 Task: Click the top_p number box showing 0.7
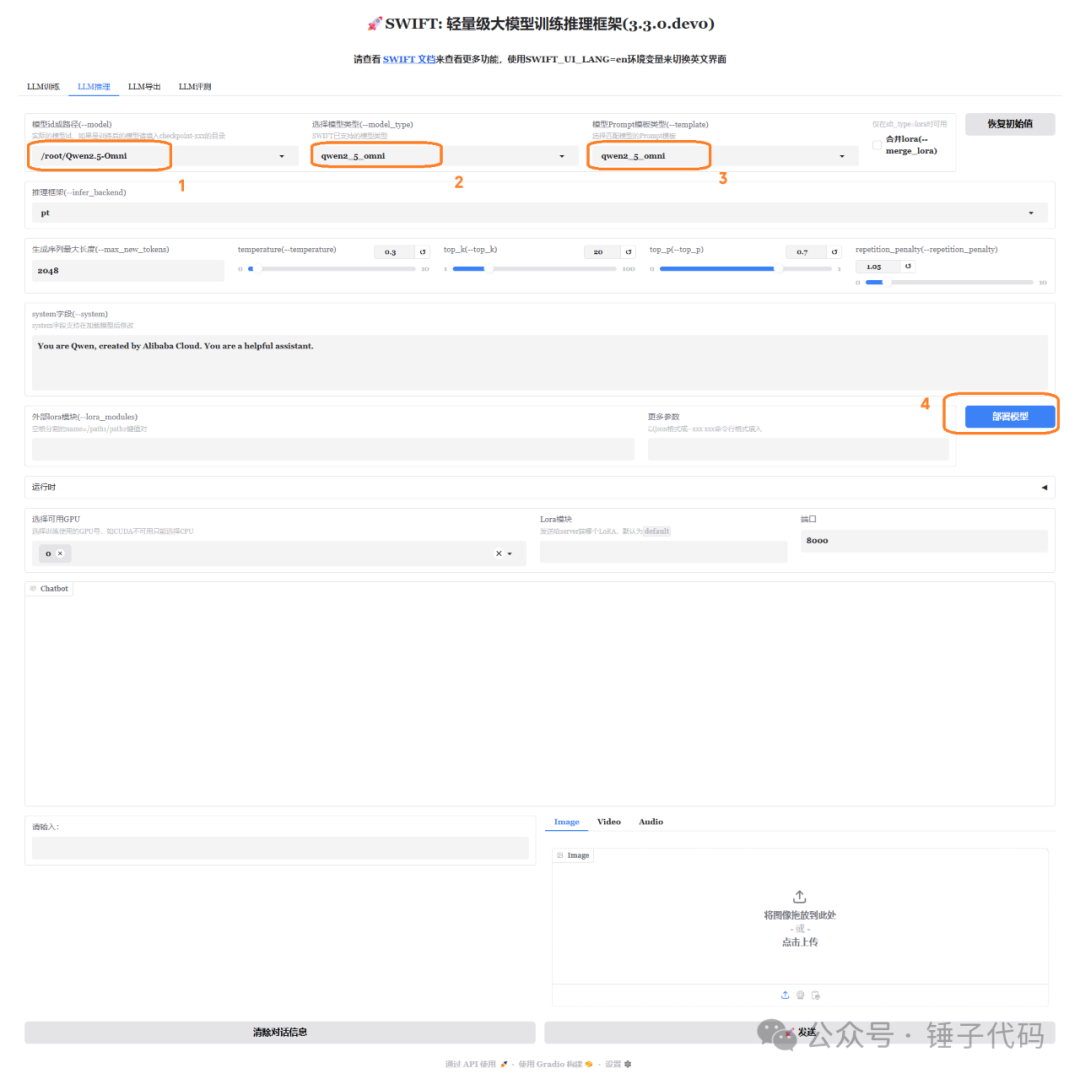806,252
